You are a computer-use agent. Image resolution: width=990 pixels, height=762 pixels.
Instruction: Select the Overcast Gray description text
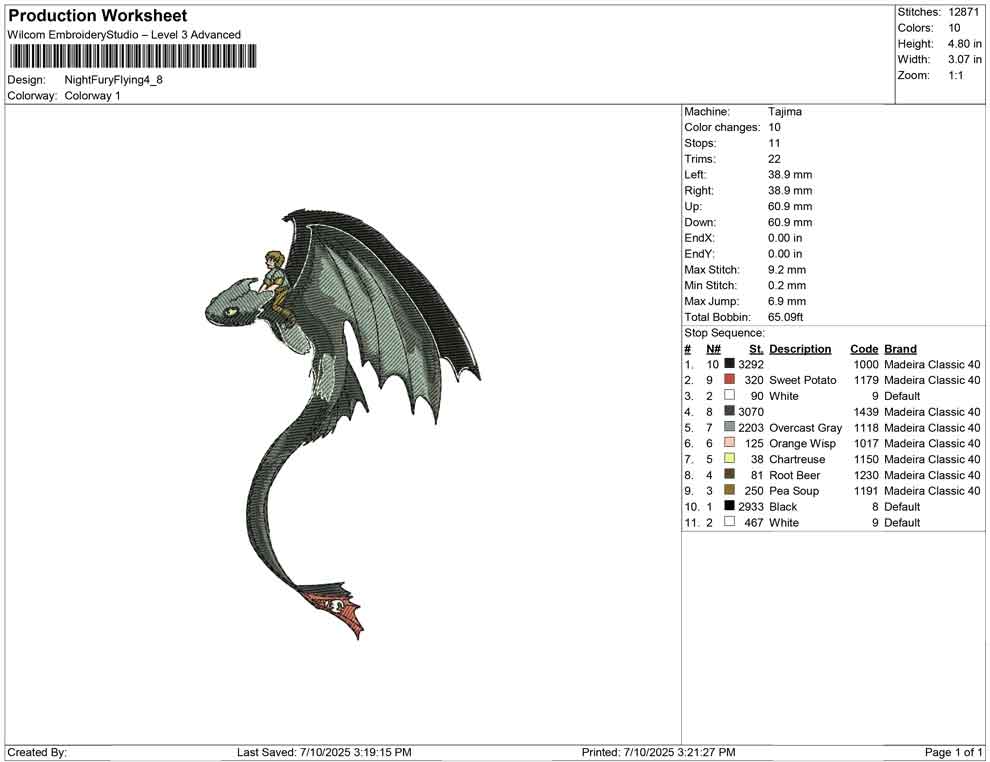pos(806,427)
